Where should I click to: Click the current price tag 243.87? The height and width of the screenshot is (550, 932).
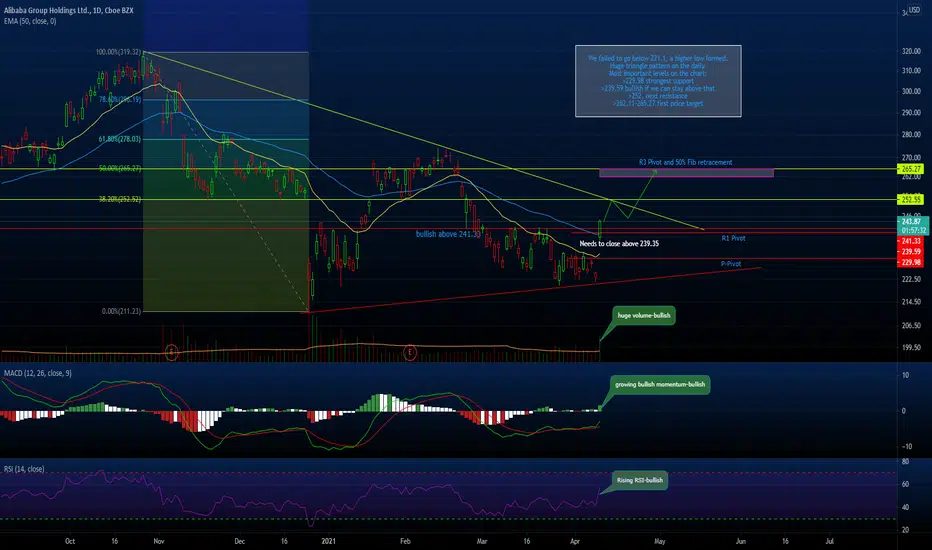pos(912,222)
